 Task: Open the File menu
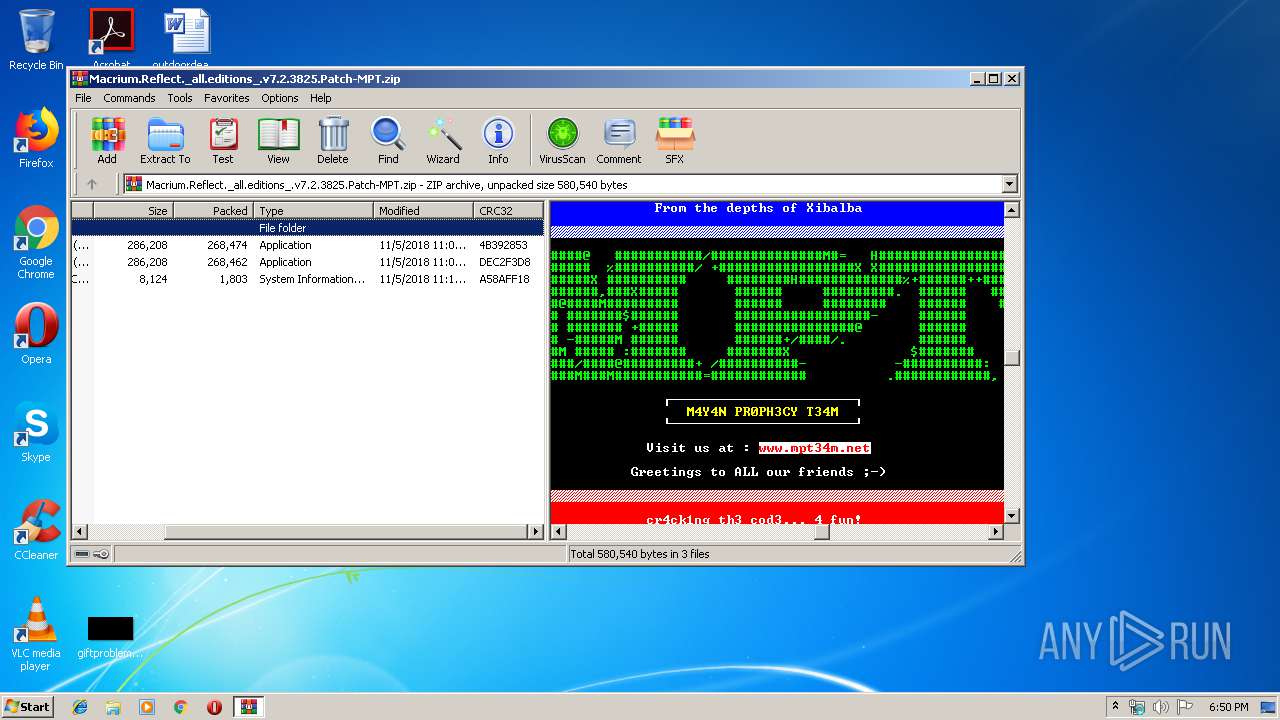click(83, 98)
